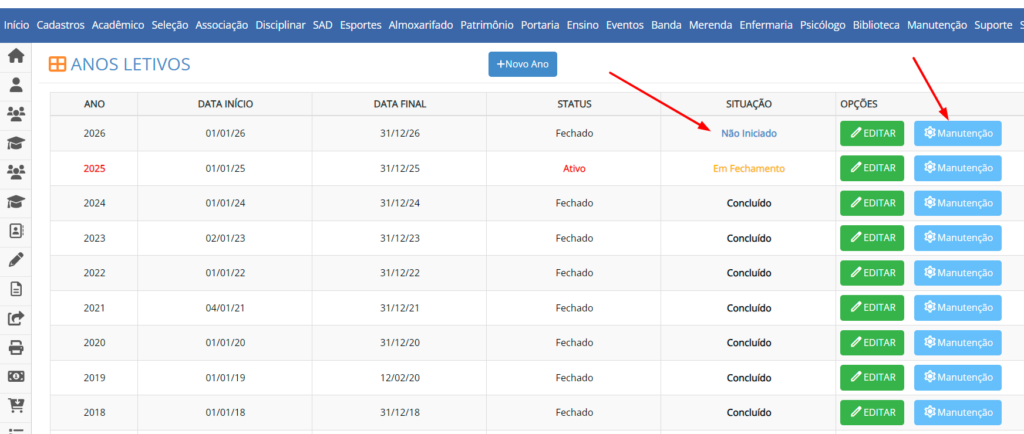Select the Biblioteca menu item
This screenshot has width=1024, height=434.
(x=876, y=24)
